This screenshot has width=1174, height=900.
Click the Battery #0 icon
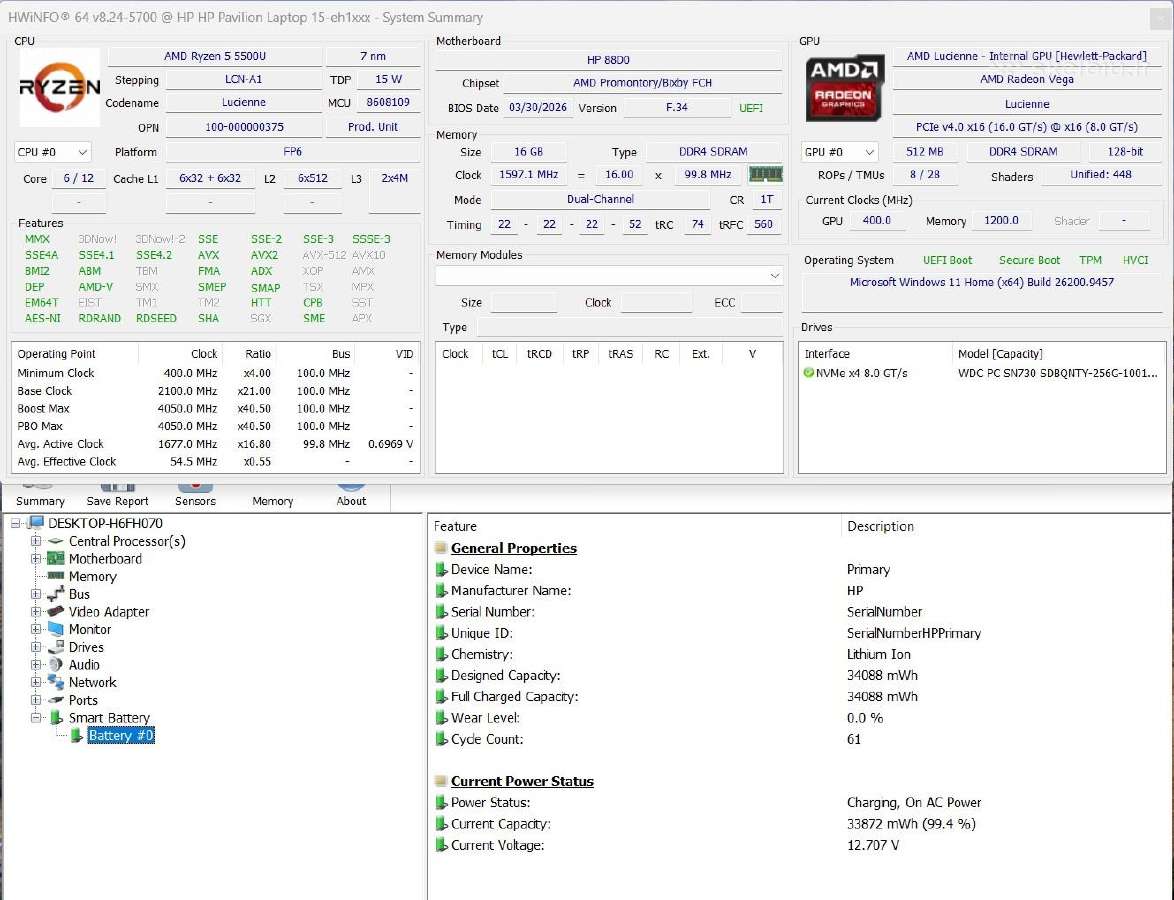pos(76,735)
